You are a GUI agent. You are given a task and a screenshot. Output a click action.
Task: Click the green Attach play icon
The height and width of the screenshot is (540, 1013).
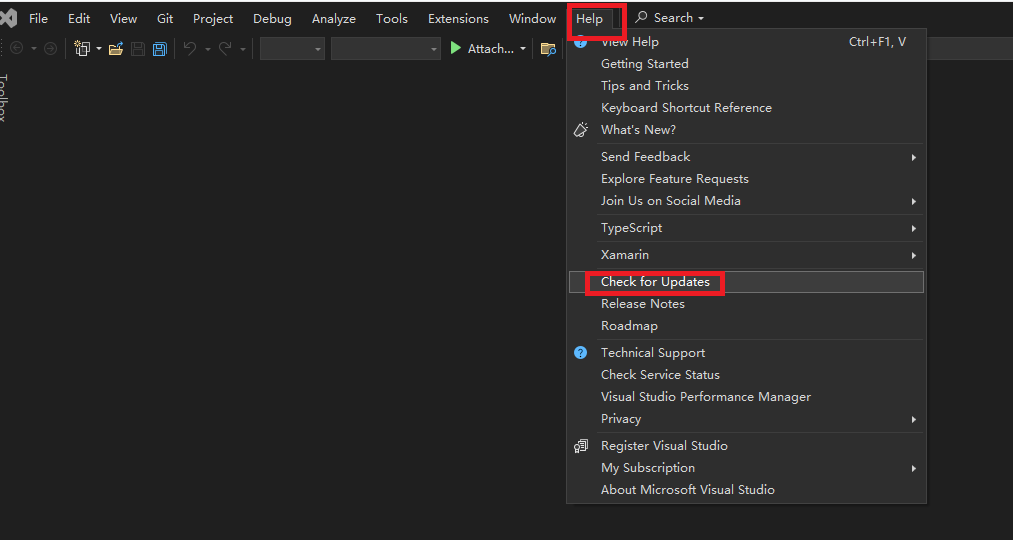(x=455, y=48)
